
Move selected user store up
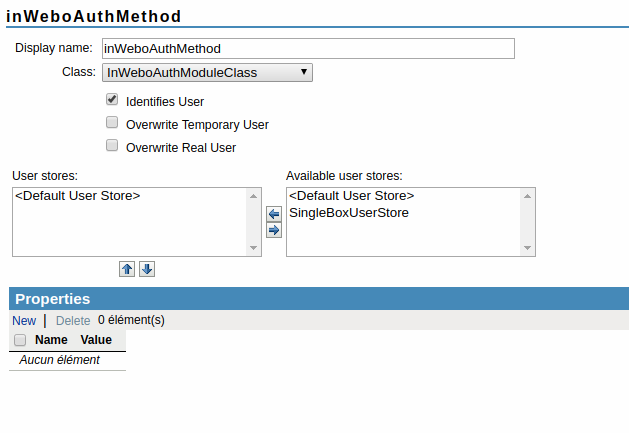(x=127, y=269)
